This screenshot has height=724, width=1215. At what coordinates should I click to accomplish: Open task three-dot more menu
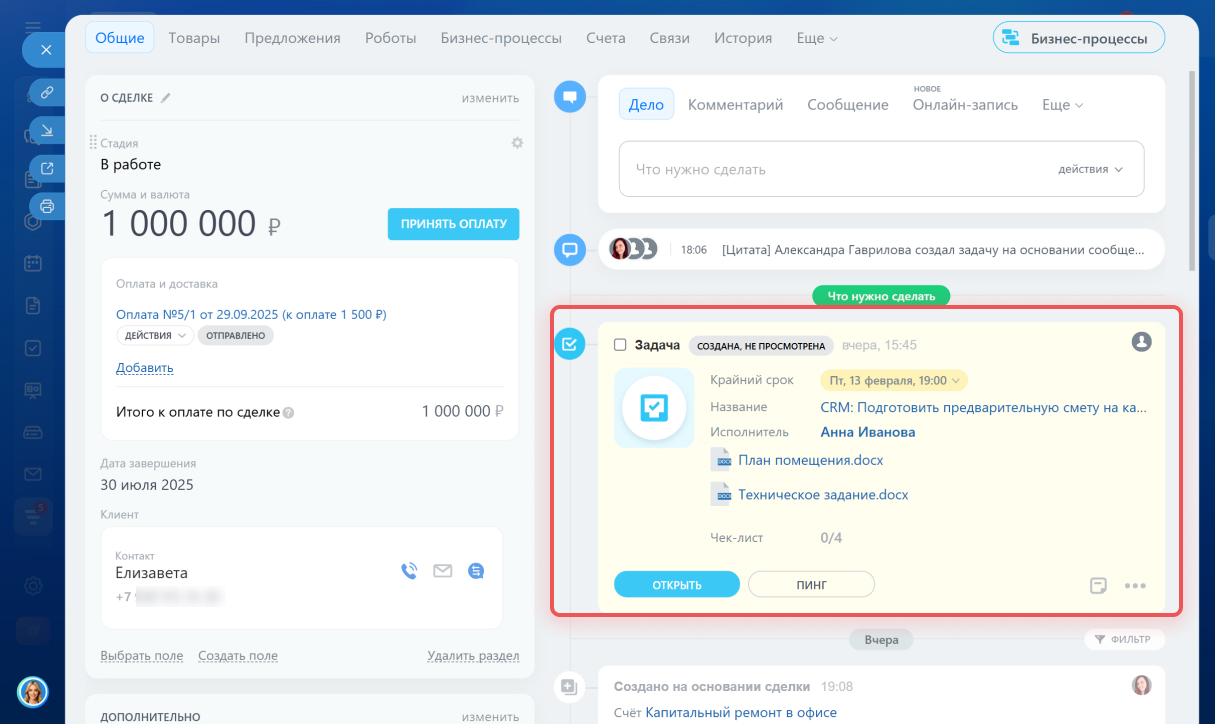point(1134,585)
